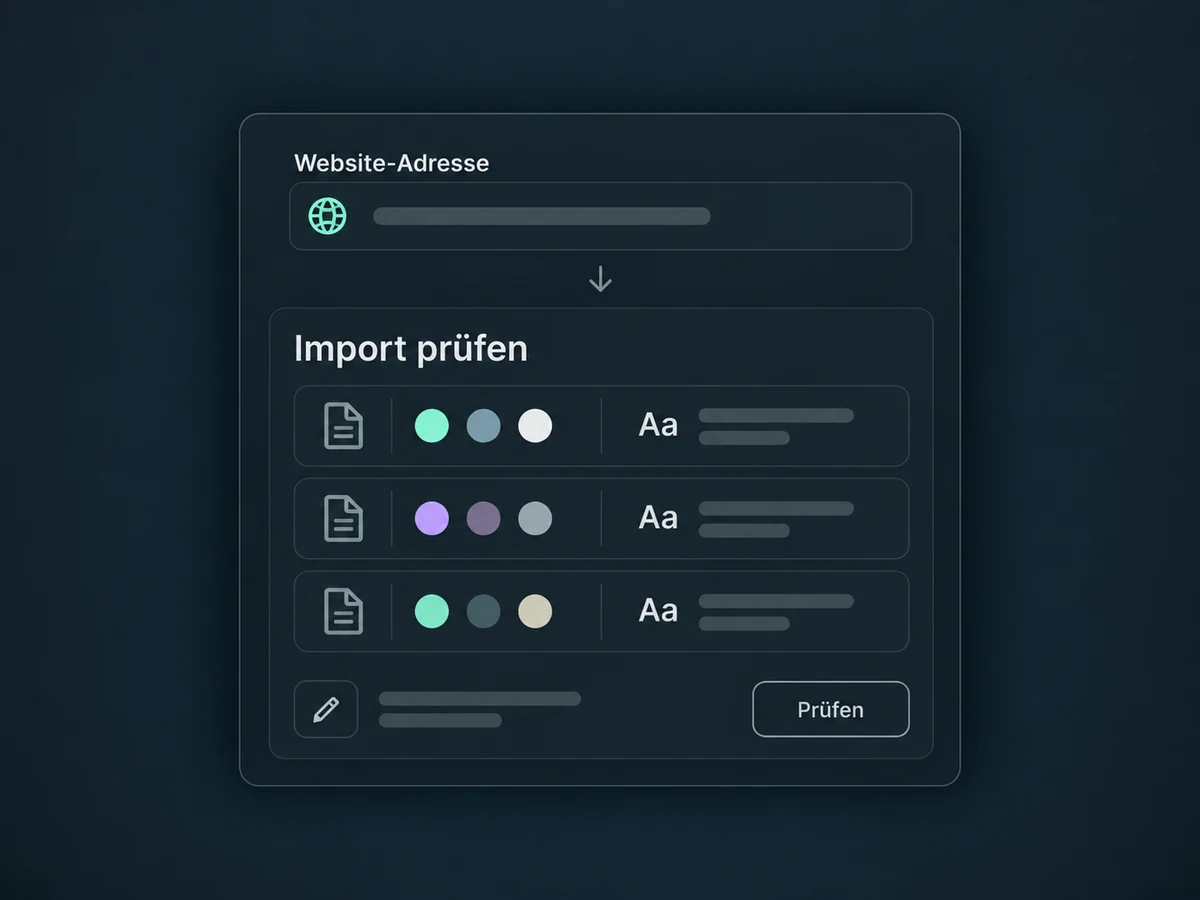Choose the dark slate swatch beside beige
Viewport: 1200px width, 900px height.
click(x=484, y=611)
